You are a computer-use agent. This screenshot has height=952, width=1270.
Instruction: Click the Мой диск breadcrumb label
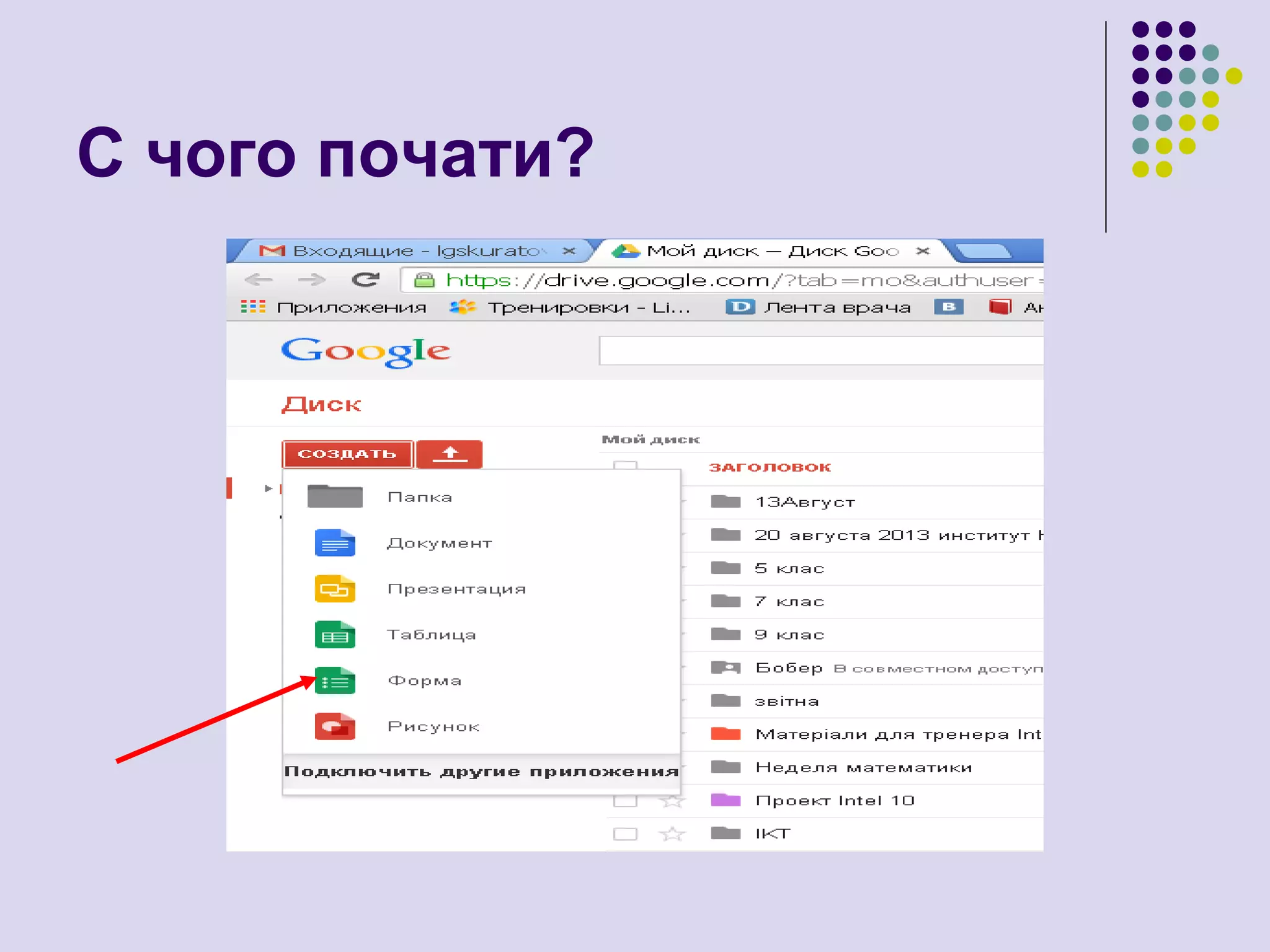coord(651,439)
